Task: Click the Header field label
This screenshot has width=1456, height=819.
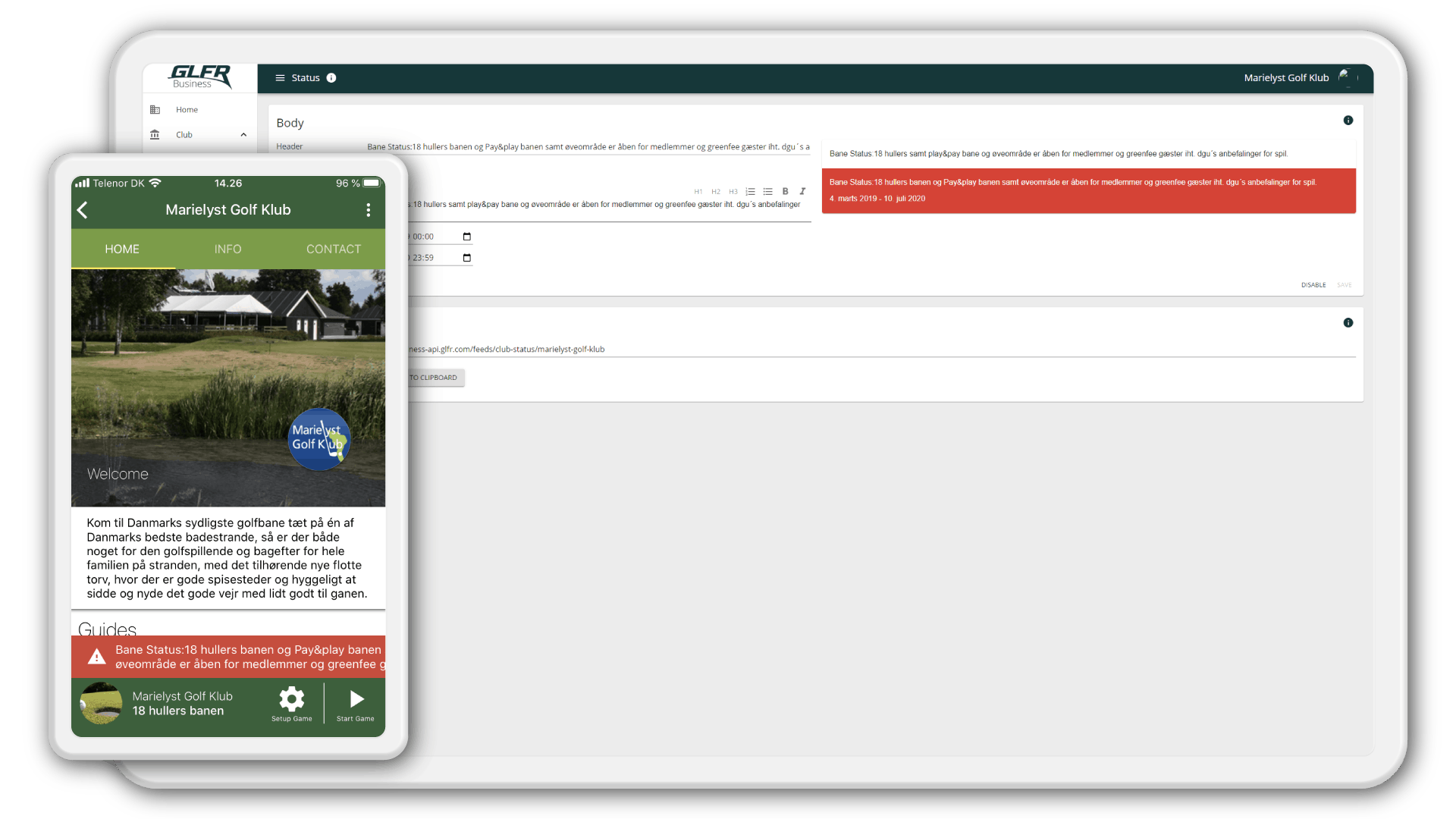Action: [289, 147]
